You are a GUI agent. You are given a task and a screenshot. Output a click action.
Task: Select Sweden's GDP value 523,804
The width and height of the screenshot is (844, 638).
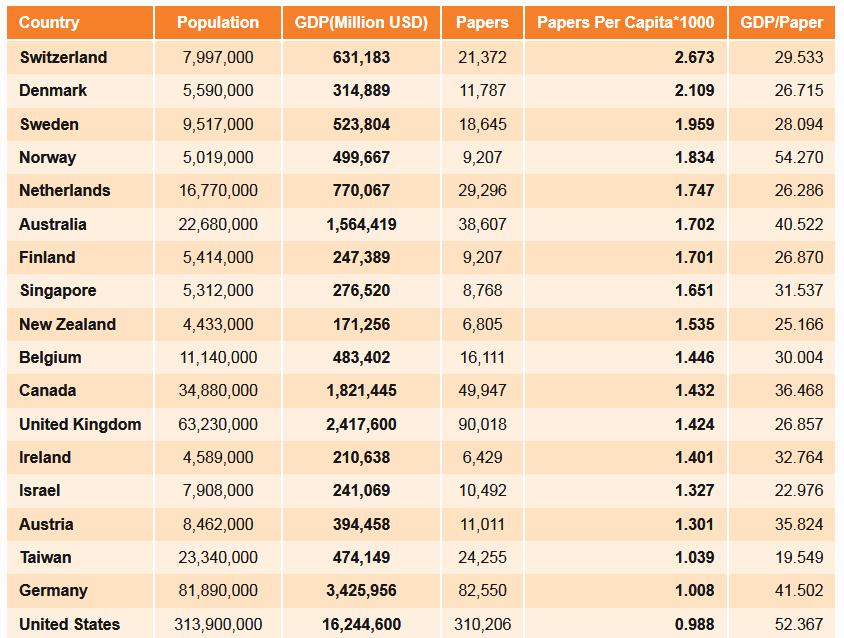tap(361, 124)
